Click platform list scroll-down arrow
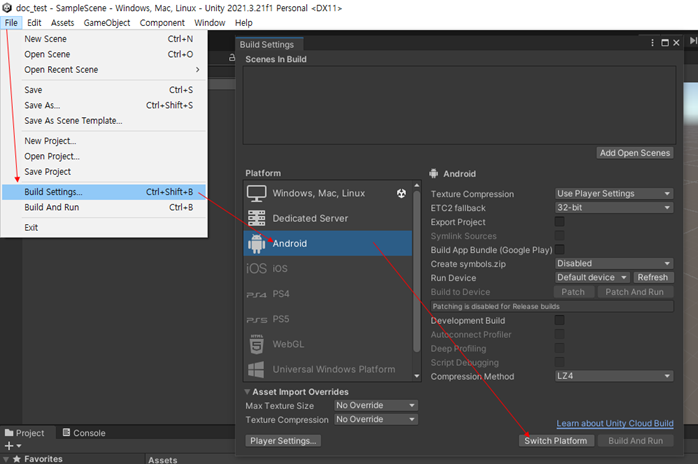The image size is (698, 464). 417,376
